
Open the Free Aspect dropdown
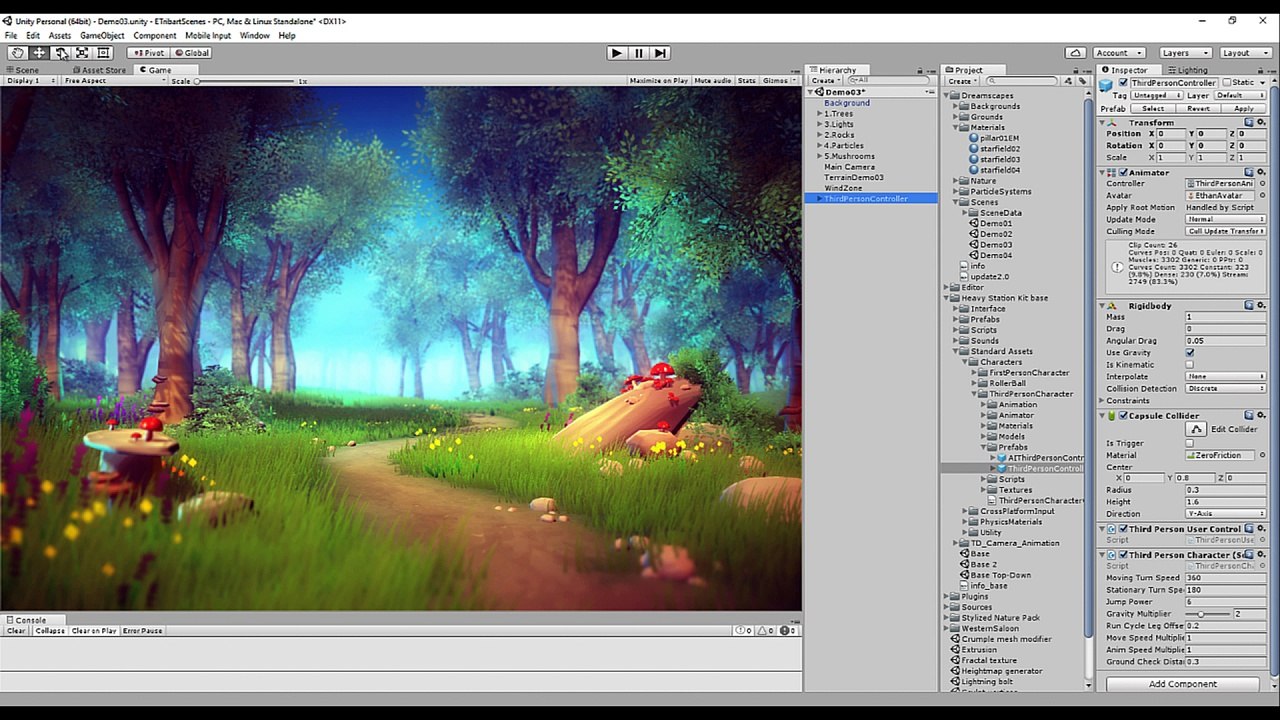(115, 81)
